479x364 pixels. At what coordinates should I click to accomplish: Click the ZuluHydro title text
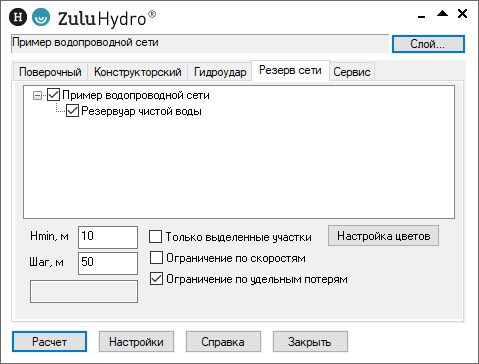[x=107, y=19]
